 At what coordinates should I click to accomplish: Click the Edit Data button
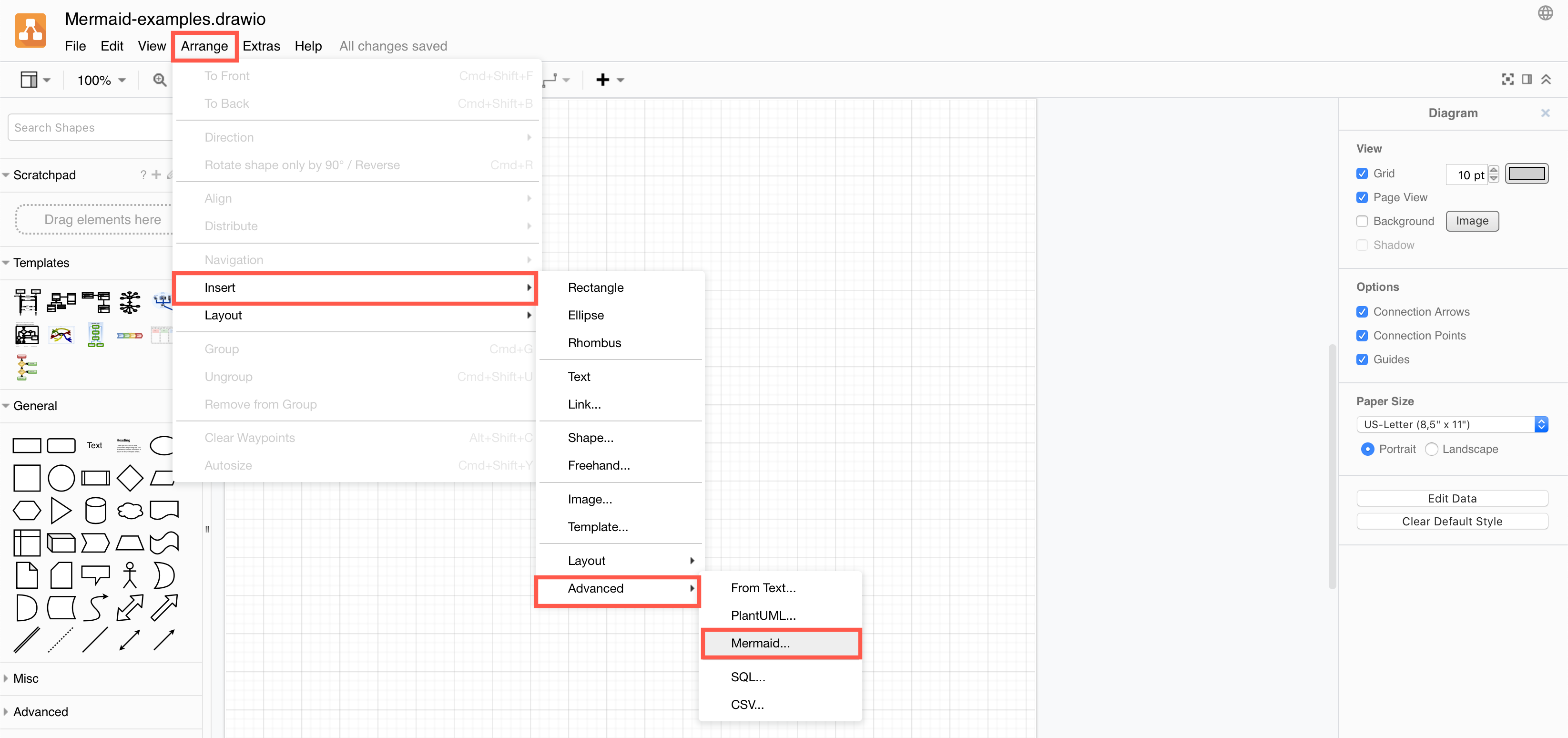1451,497
